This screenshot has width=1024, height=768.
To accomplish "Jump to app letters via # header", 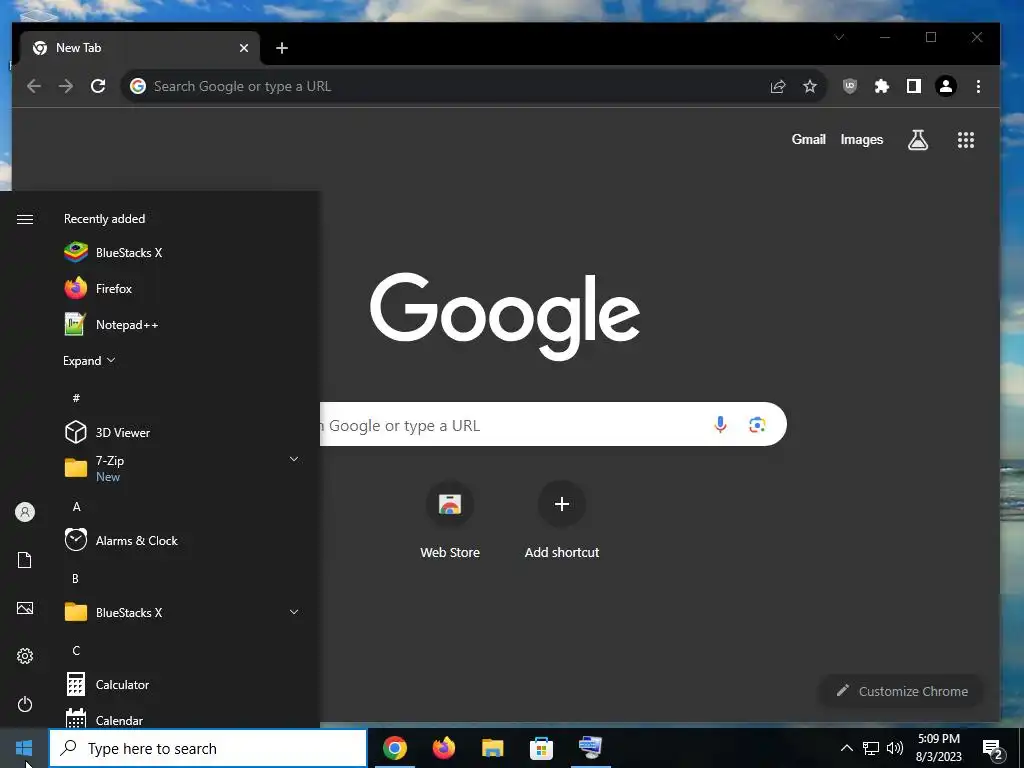I will 76,398.
